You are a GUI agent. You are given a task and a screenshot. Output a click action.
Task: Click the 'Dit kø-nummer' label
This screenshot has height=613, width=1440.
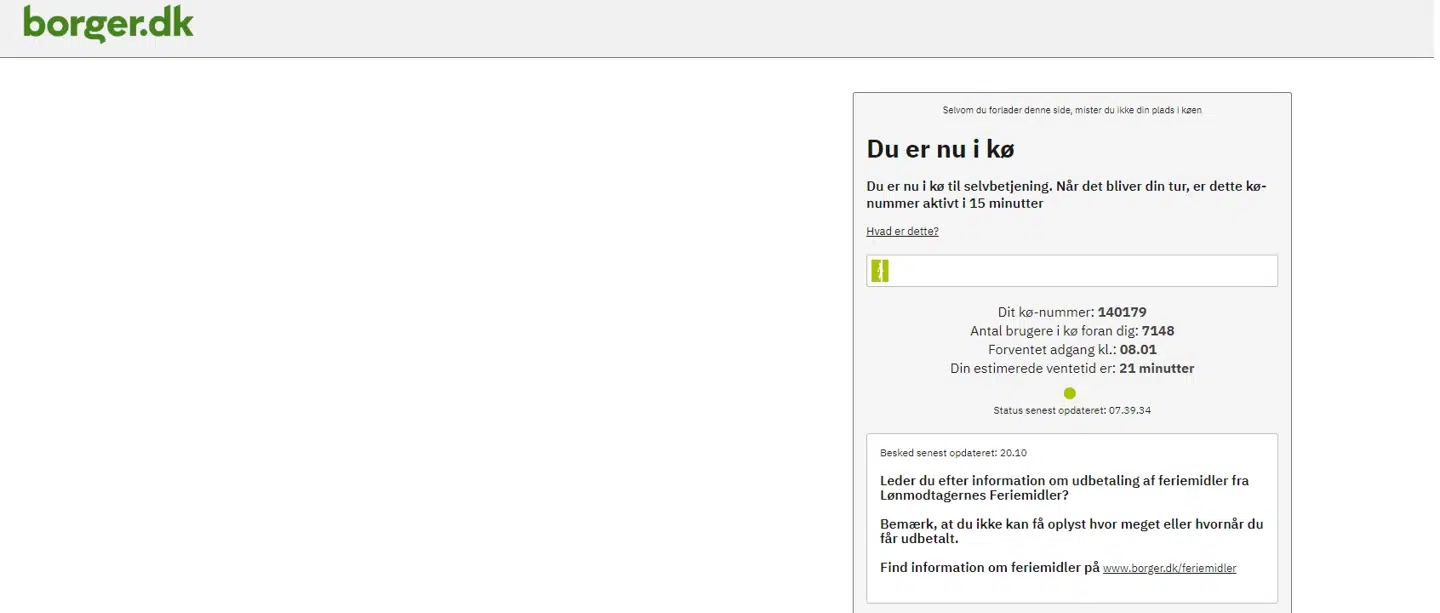[1046, 312]
